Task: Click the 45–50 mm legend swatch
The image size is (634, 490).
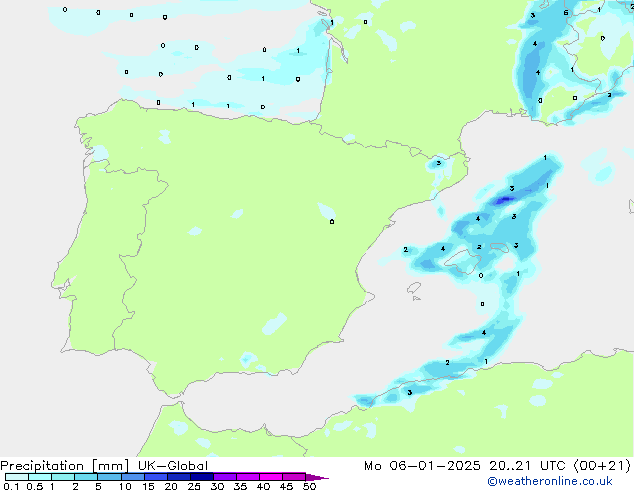Action: (294, 477)
